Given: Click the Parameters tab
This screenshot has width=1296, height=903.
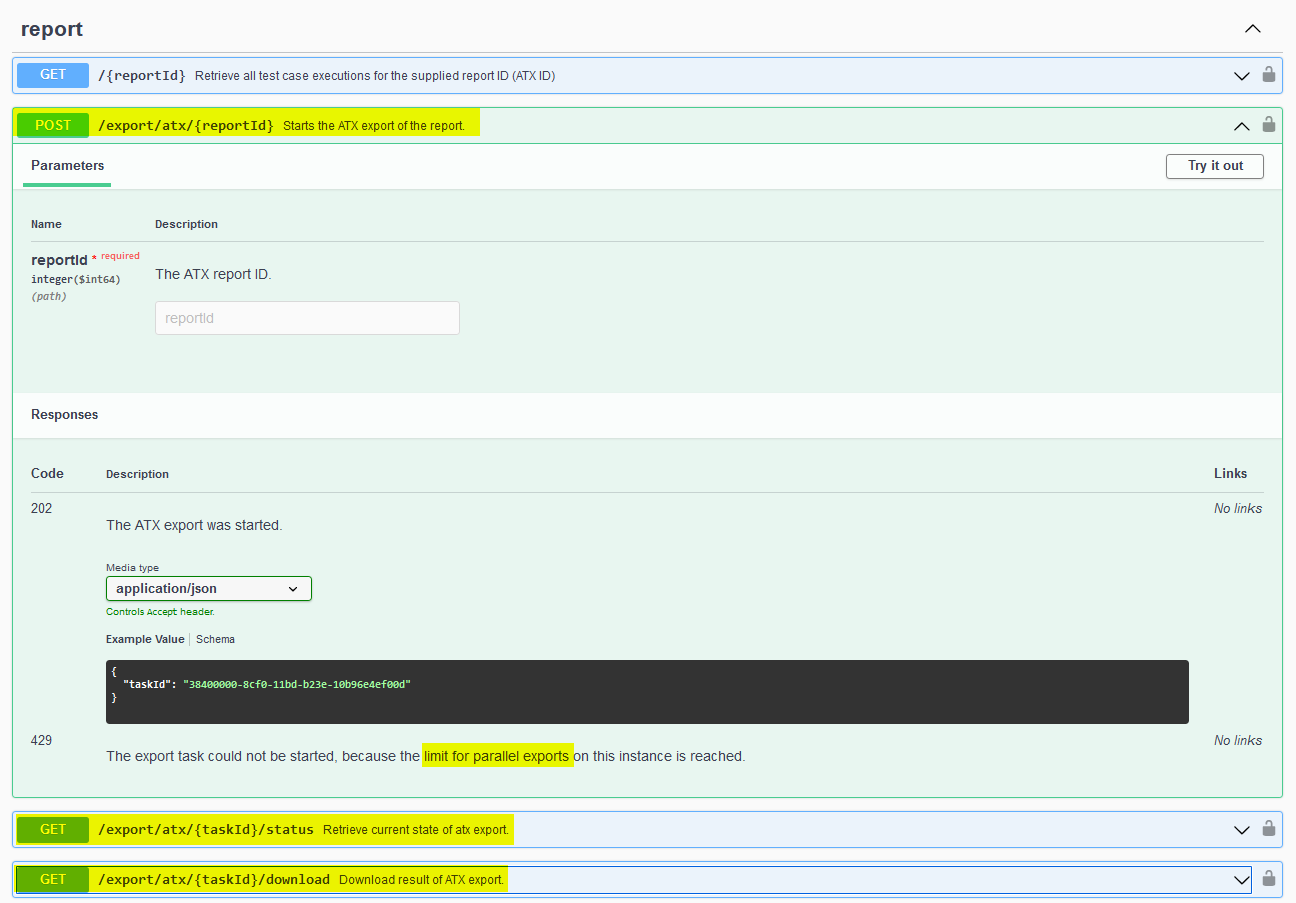Looking at the screenshot, I should pos(67,166).
